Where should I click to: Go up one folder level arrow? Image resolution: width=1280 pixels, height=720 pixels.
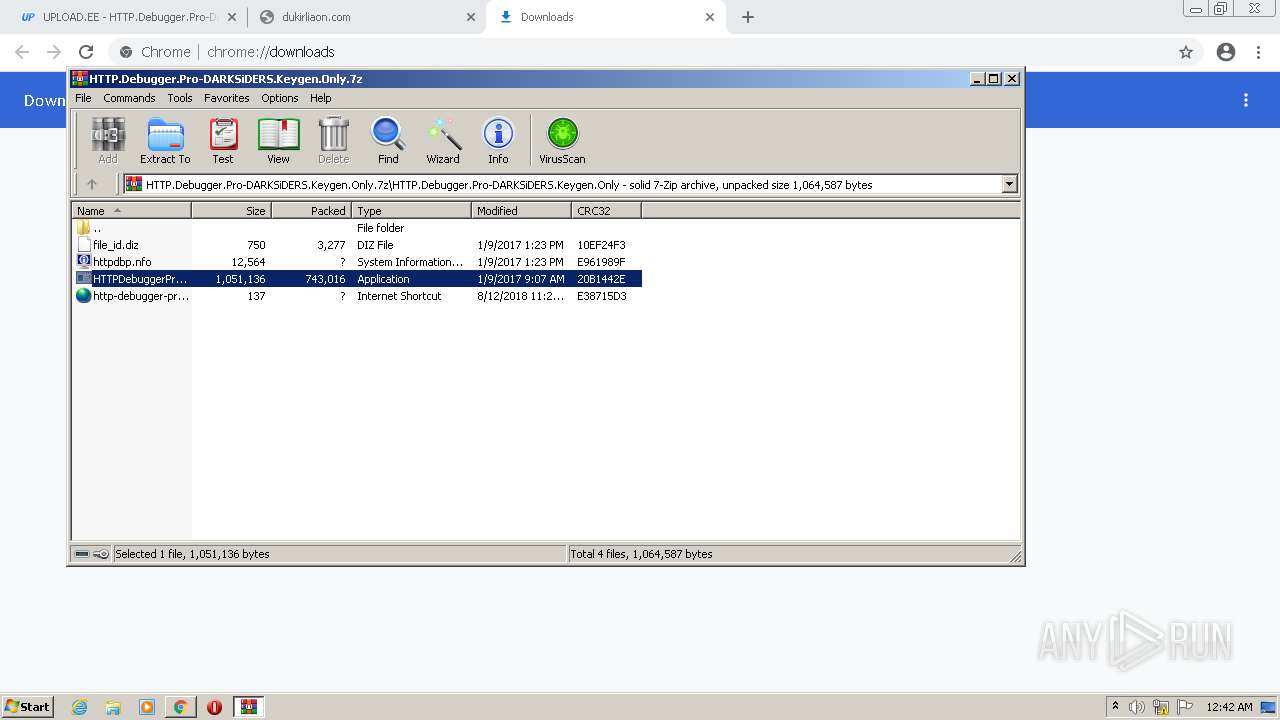pos(92,184)
